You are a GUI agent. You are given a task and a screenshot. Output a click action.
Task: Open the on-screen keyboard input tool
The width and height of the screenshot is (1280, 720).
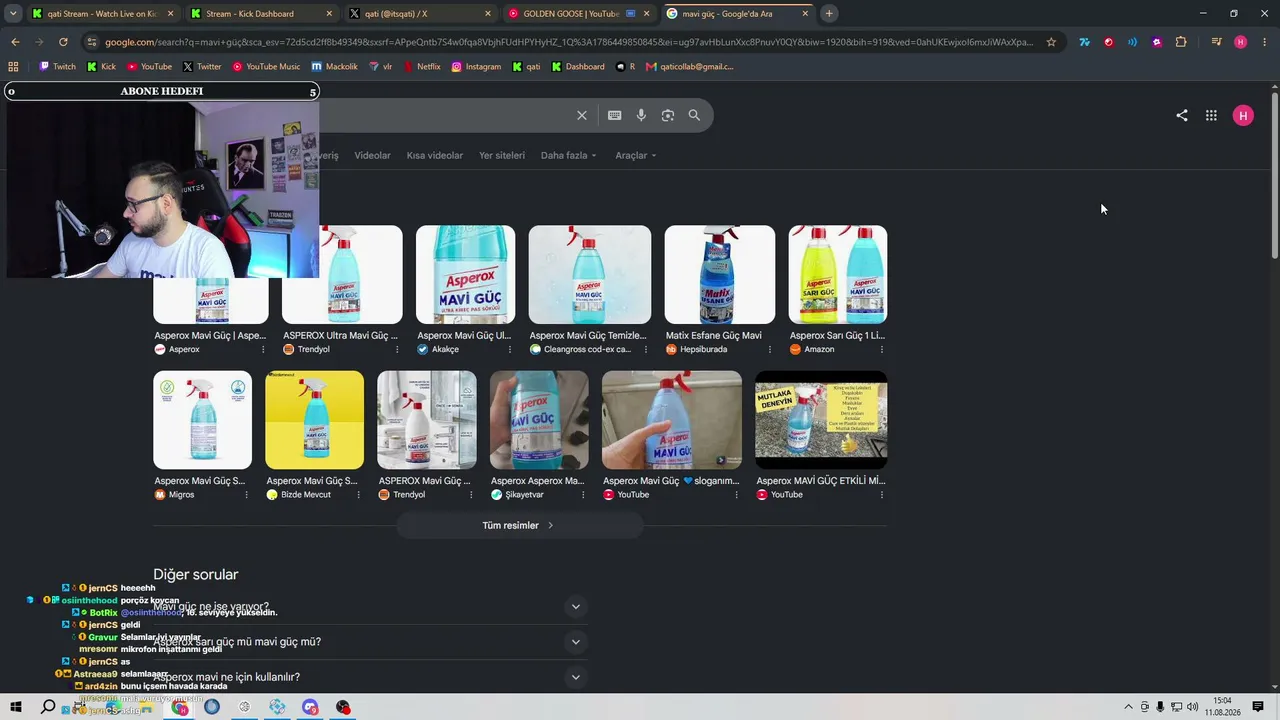[614, 115]
